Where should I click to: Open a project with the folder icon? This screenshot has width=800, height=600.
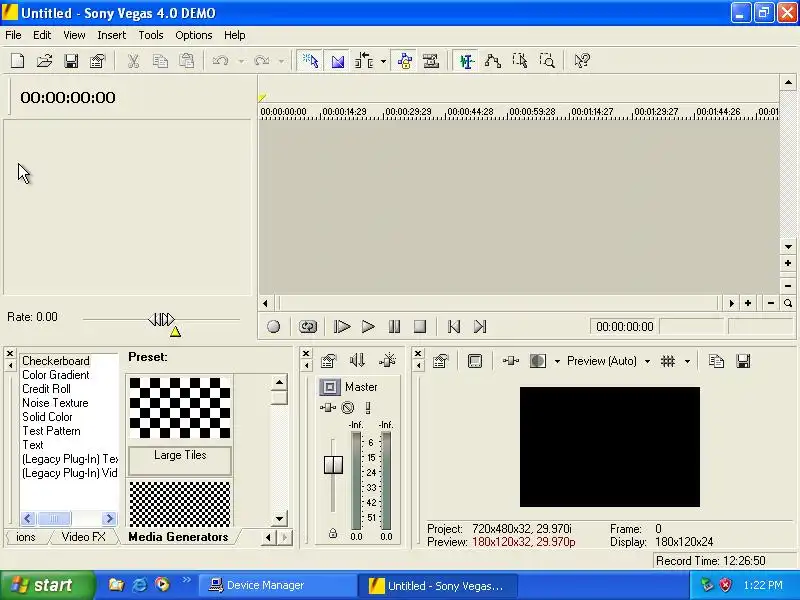[x=44, y=61]
